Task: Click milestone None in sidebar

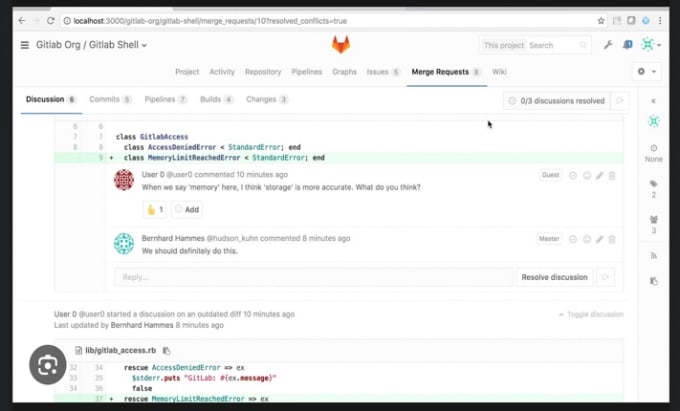Action: [x=654, y=153]
